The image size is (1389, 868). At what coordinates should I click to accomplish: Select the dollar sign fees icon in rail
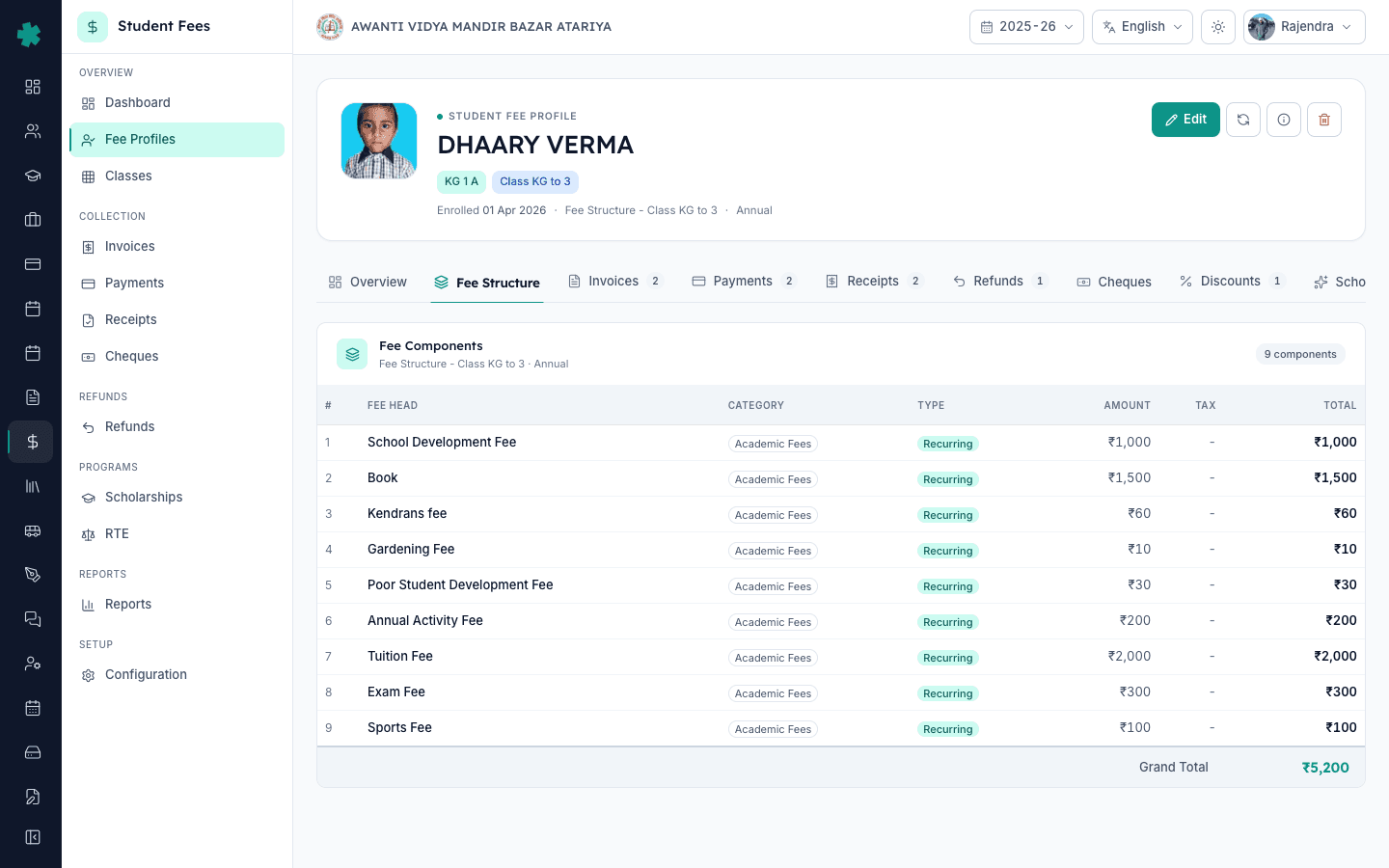(33, 442)
